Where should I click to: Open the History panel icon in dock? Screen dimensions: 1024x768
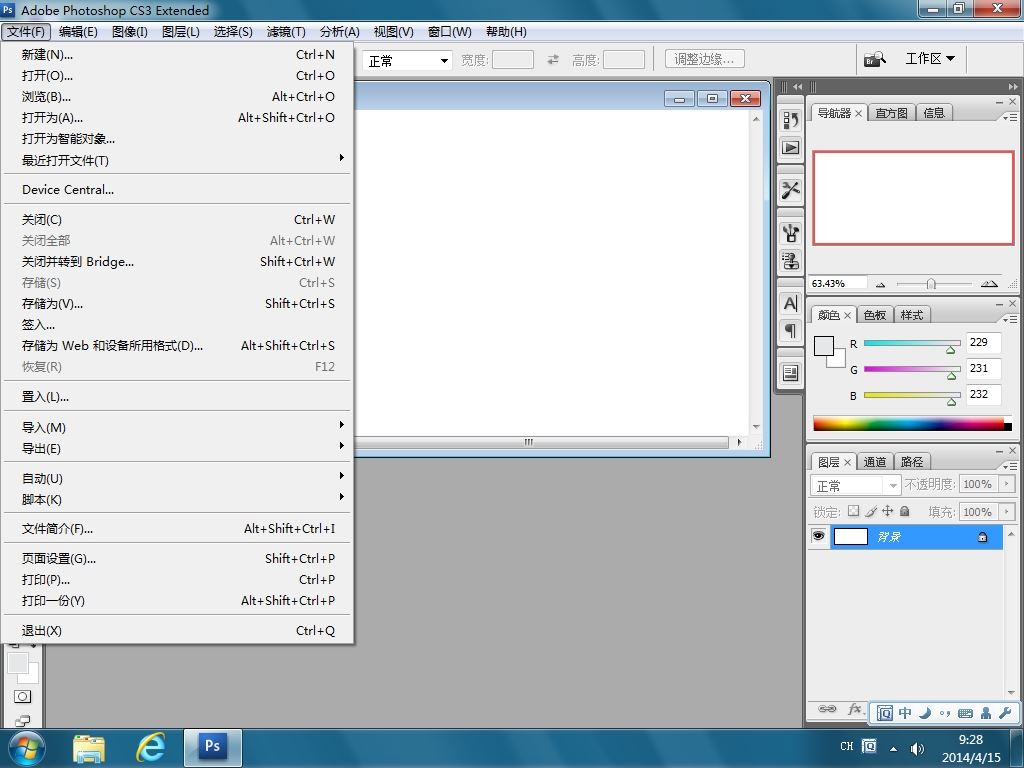(x=790, y=120)
